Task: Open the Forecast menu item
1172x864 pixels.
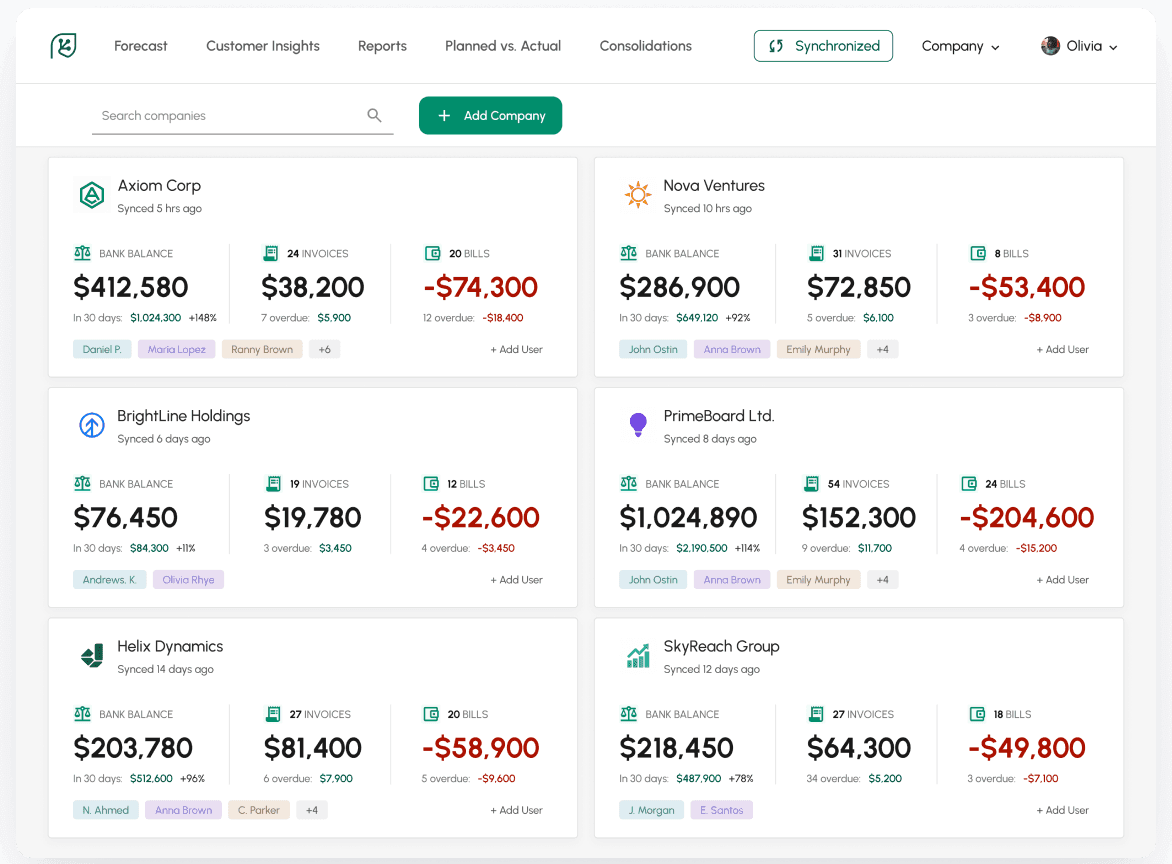Action: point(141,46)
